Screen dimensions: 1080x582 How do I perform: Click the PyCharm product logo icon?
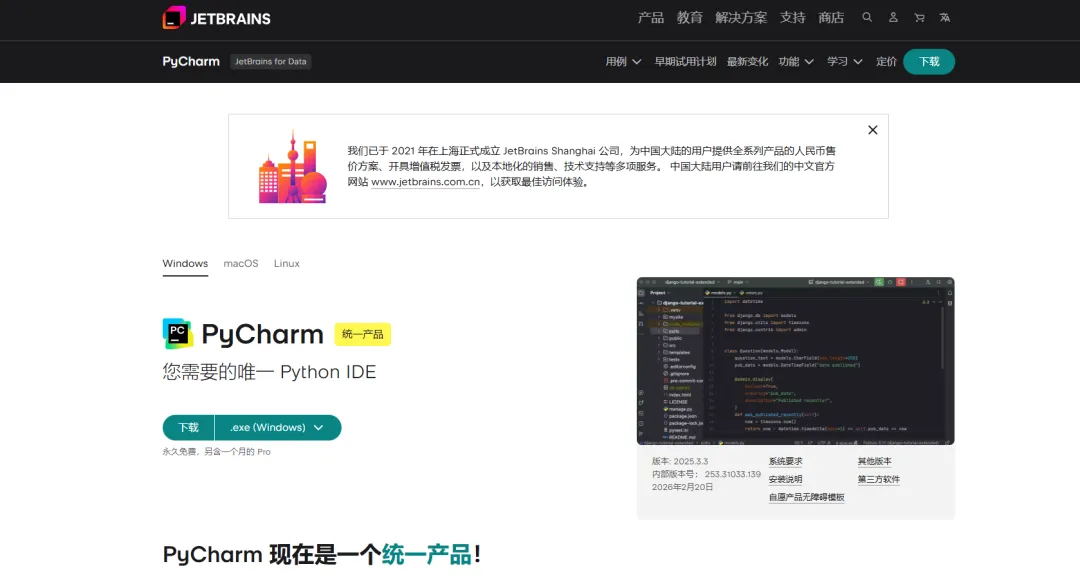coord(178,334)
